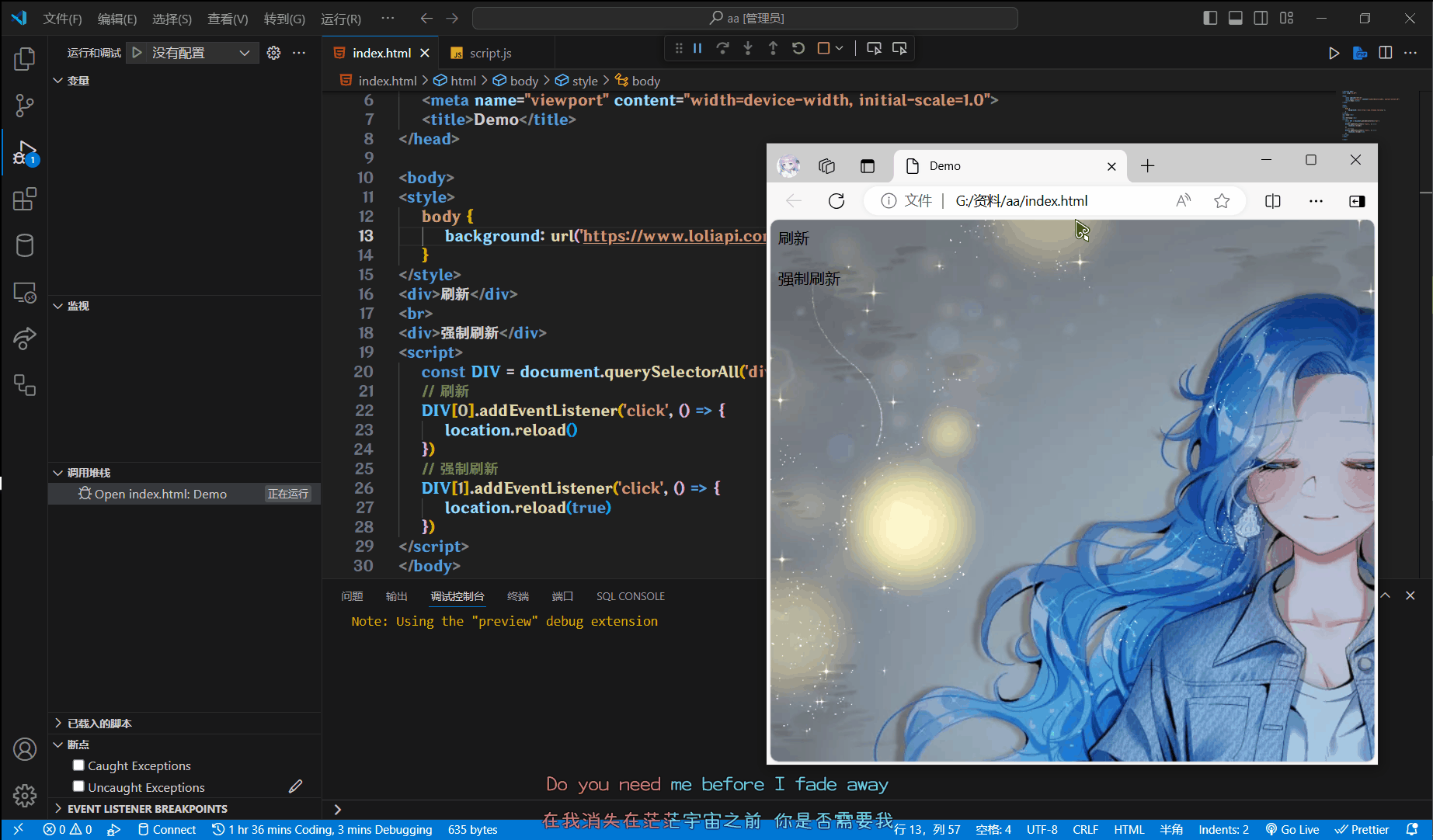Maximize the panel with the up chevron
Image resolution: width=1433 pixels, height=840 pixels.
pyautogui.click(x=1385, y=595)
